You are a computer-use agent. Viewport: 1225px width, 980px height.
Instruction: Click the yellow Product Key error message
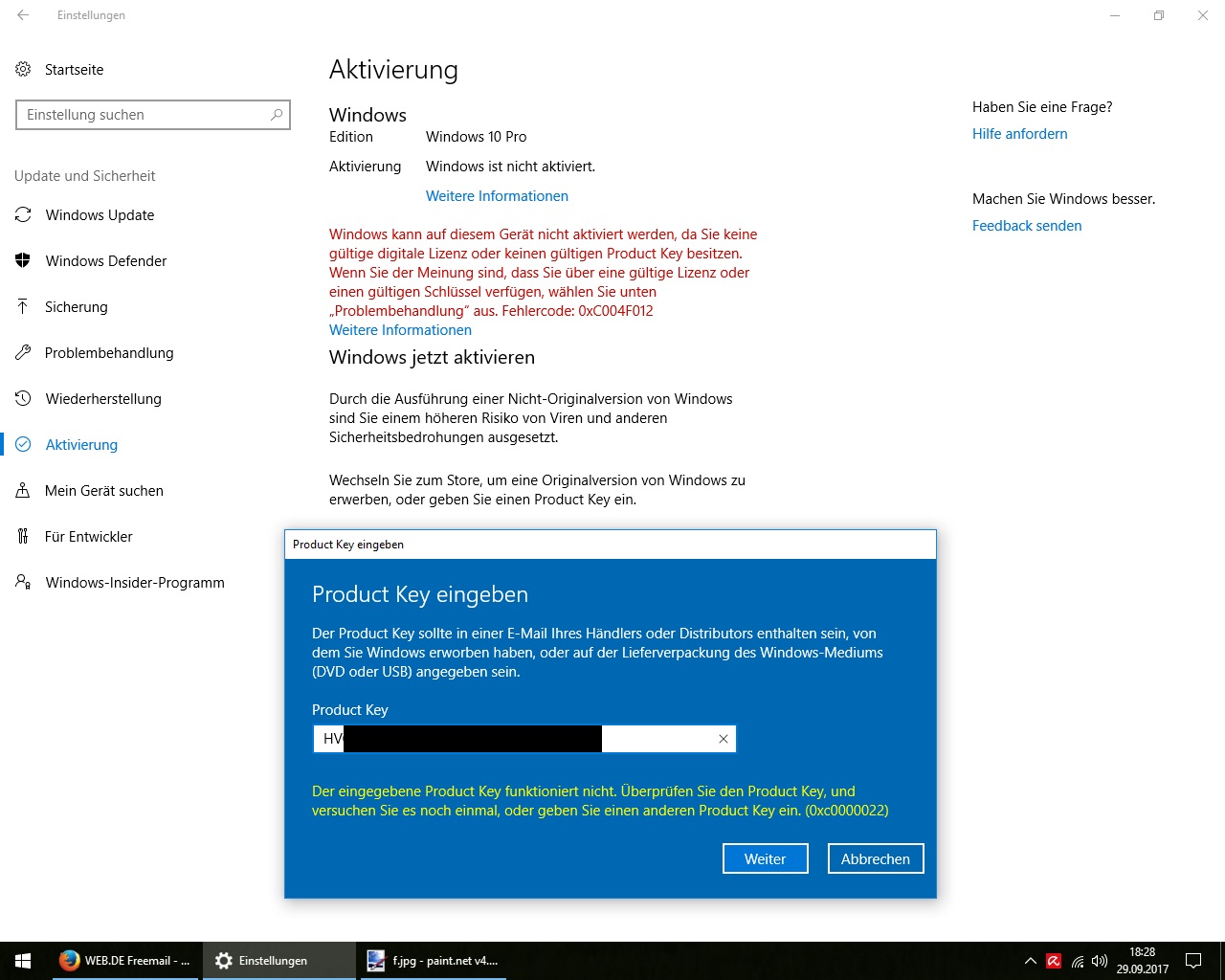[x=600, y=801]
